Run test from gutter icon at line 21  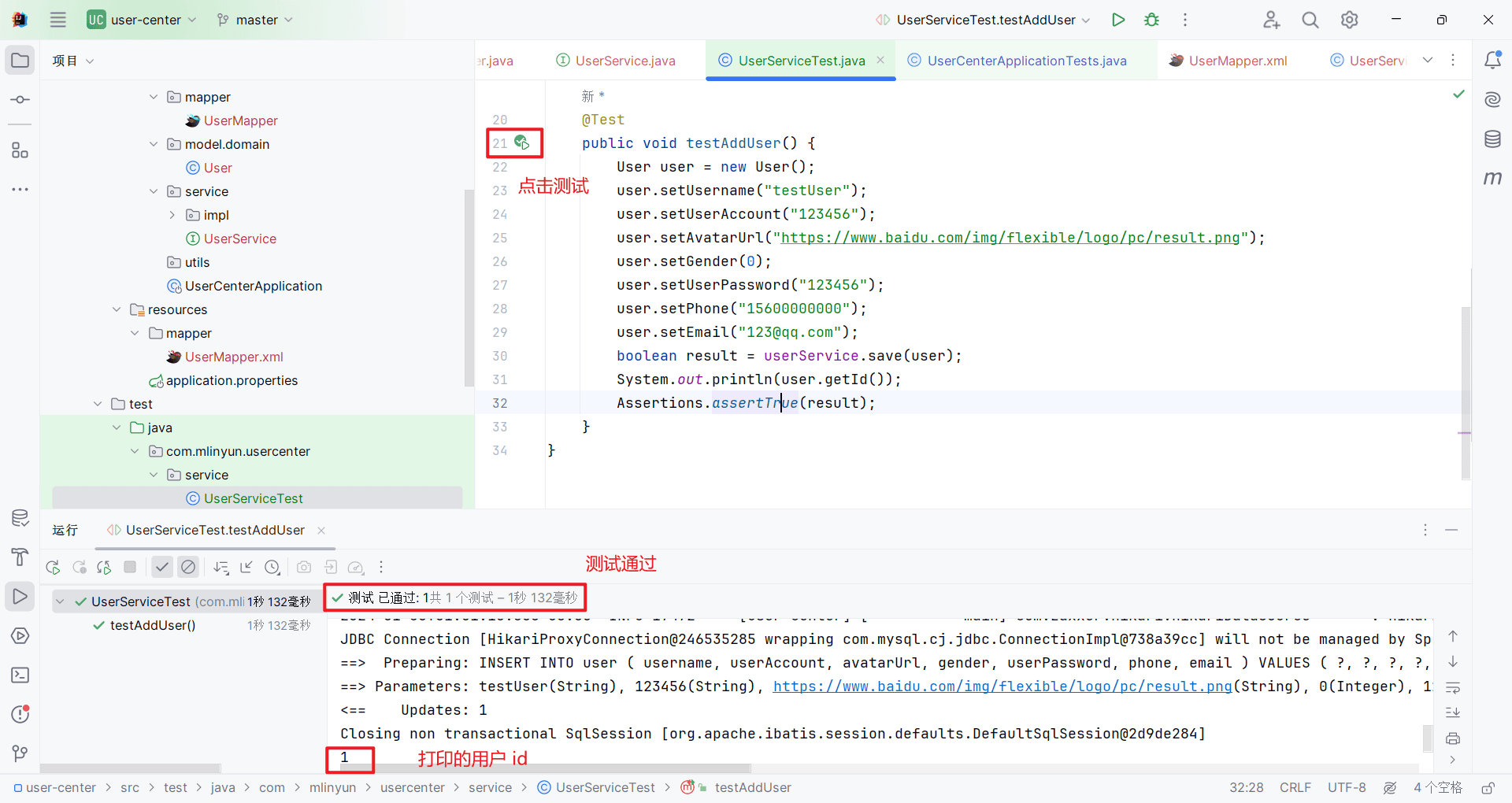click(521, 142)
